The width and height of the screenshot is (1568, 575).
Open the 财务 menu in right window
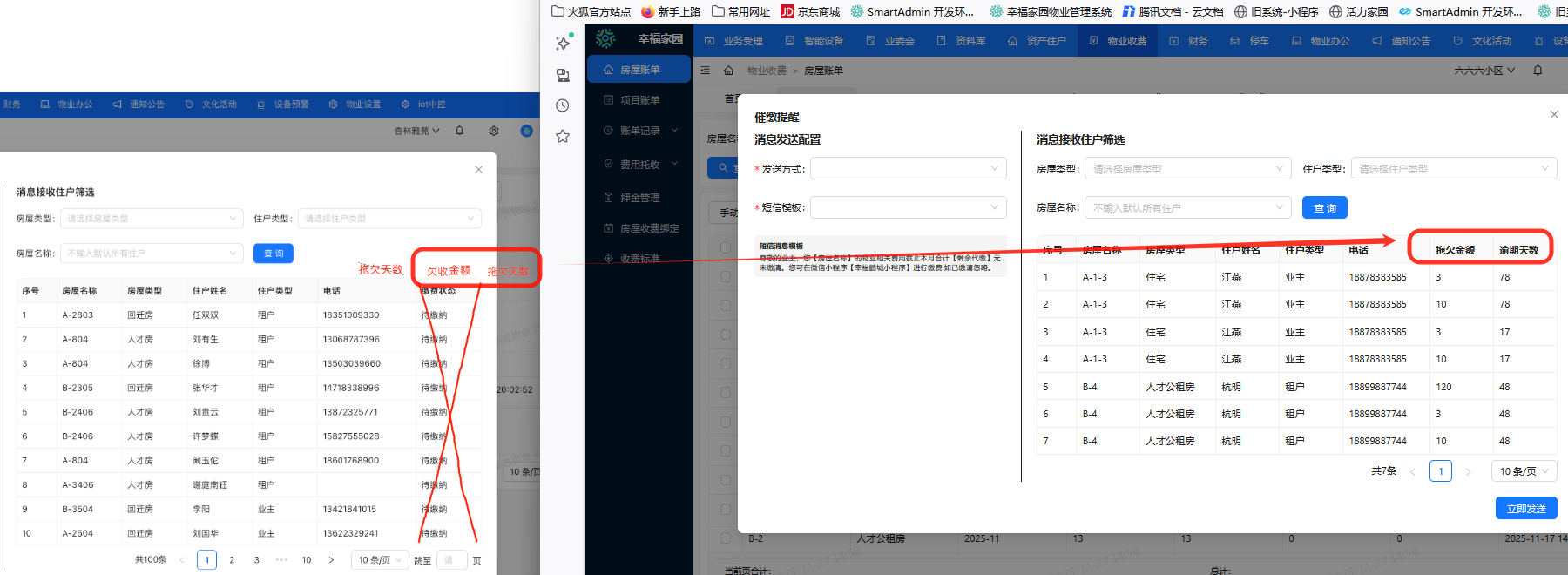coord(1188,41)
